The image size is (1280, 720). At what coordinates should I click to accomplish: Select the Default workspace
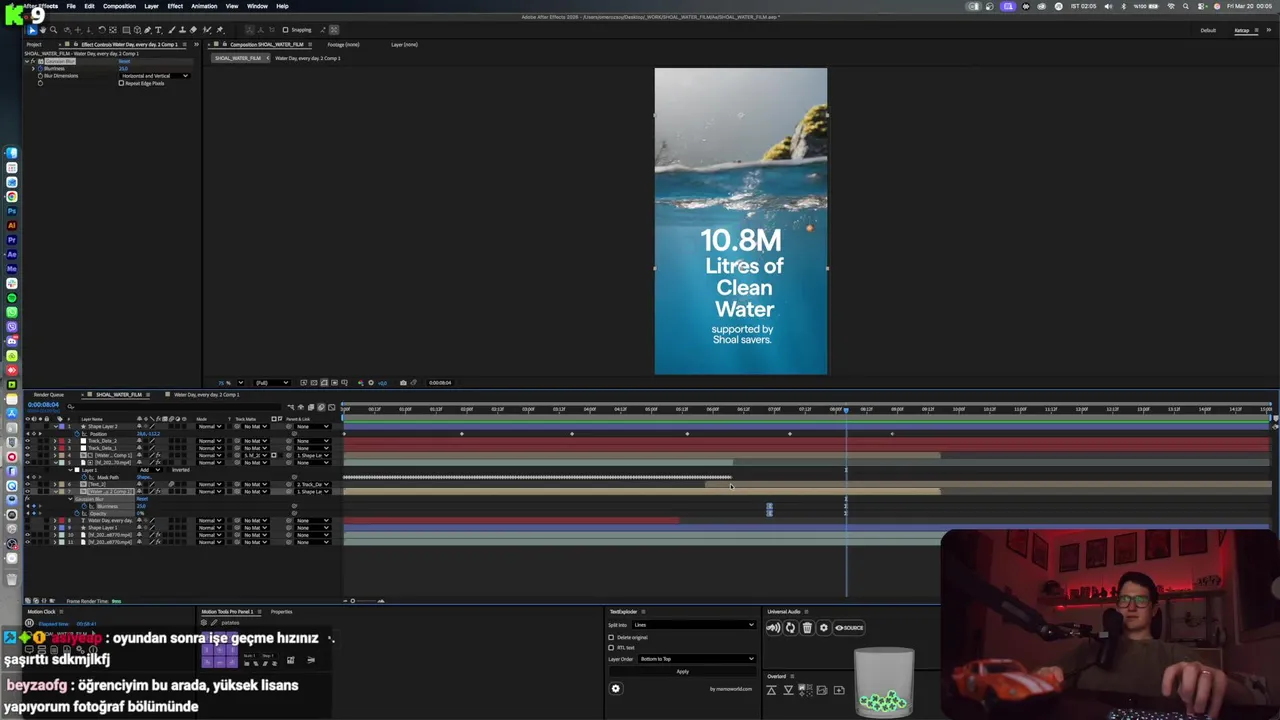click(x=1208, y=30)
